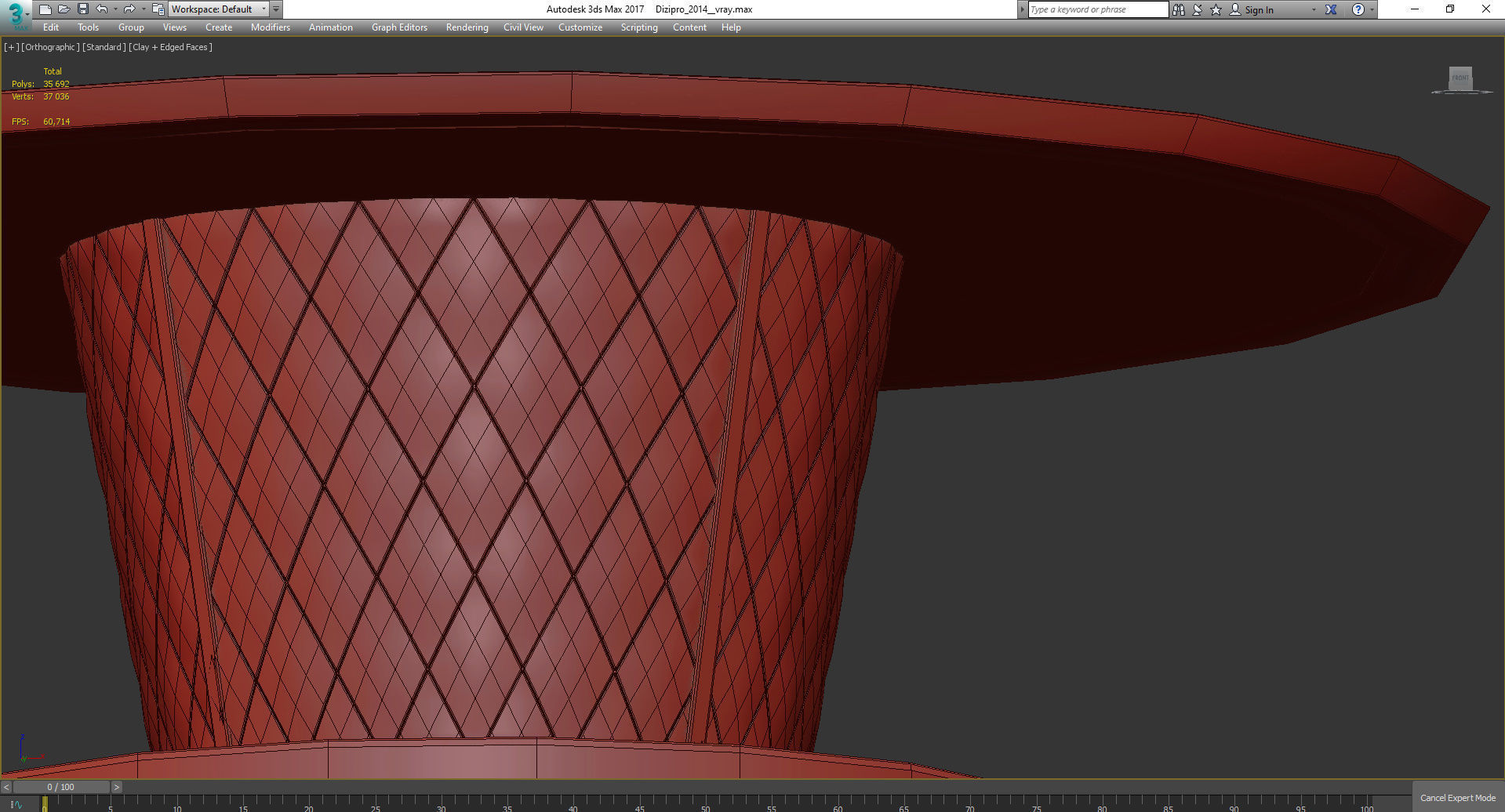Open the Animation menu

click(330, 27)
